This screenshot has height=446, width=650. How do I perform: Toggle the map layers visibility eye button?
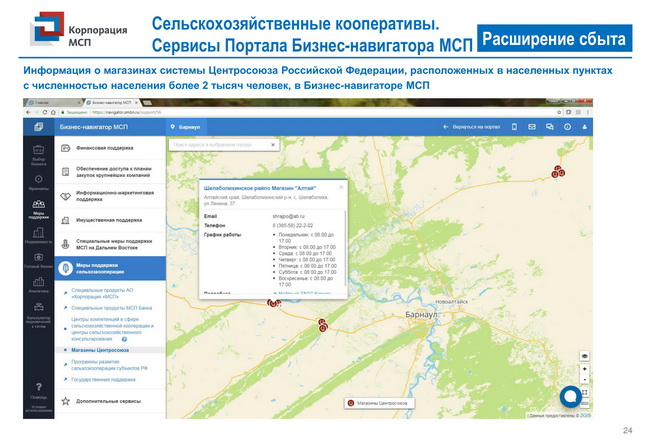tap(584, 355)
